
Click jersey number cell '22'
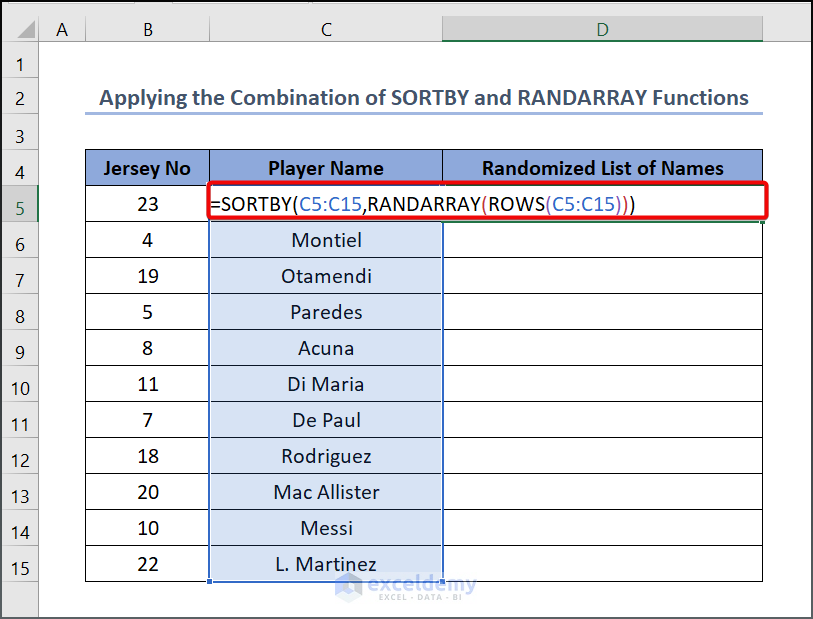pyautogui.click(x=148, y=564)
